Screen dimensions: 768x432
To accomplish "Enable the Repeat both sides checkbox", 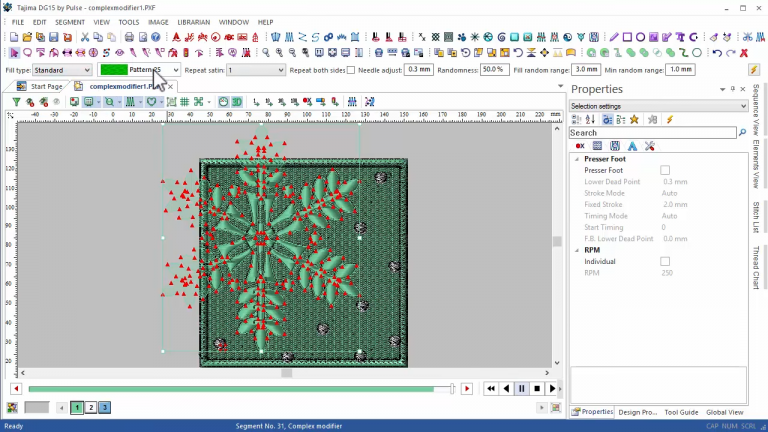I will (x=350, y=70).
